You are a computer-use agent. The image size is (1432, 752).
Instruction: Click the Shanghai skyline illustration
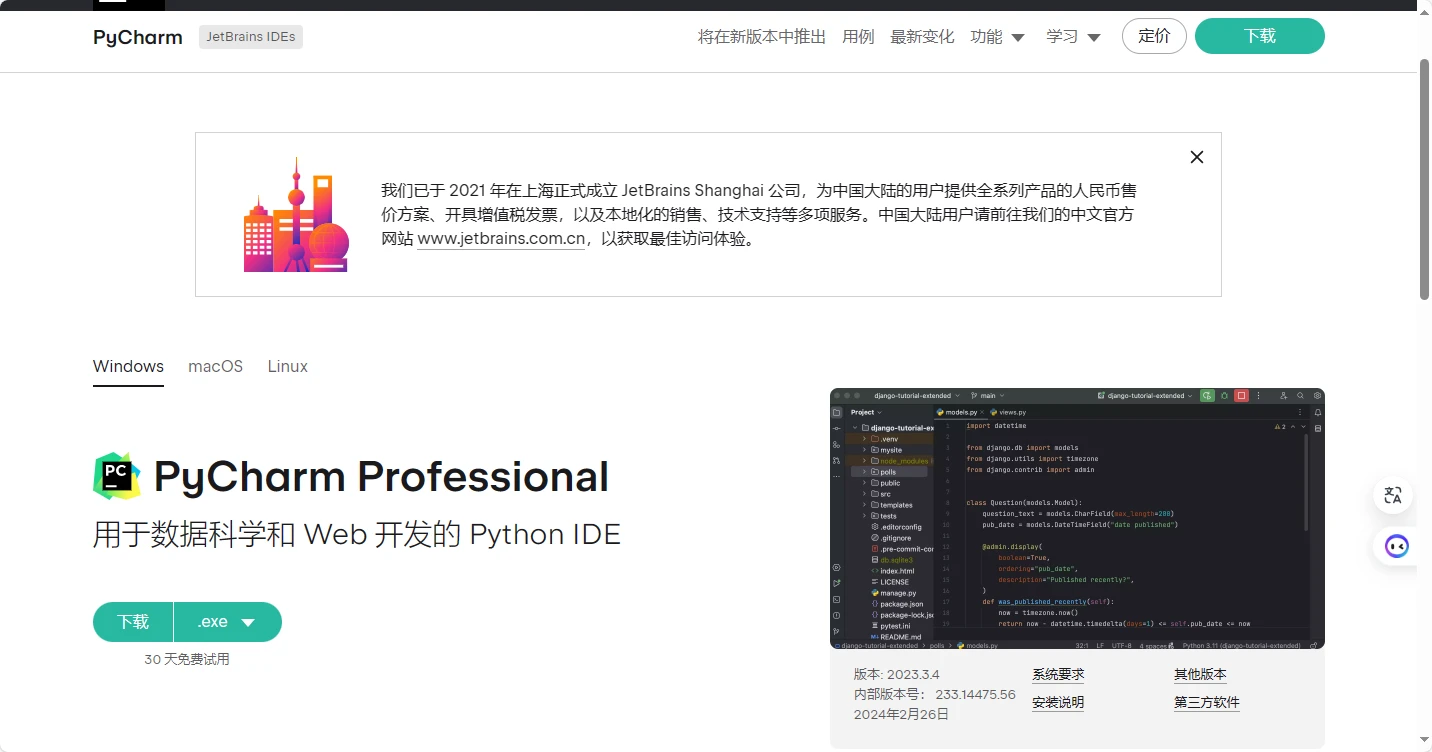[296, 214]
